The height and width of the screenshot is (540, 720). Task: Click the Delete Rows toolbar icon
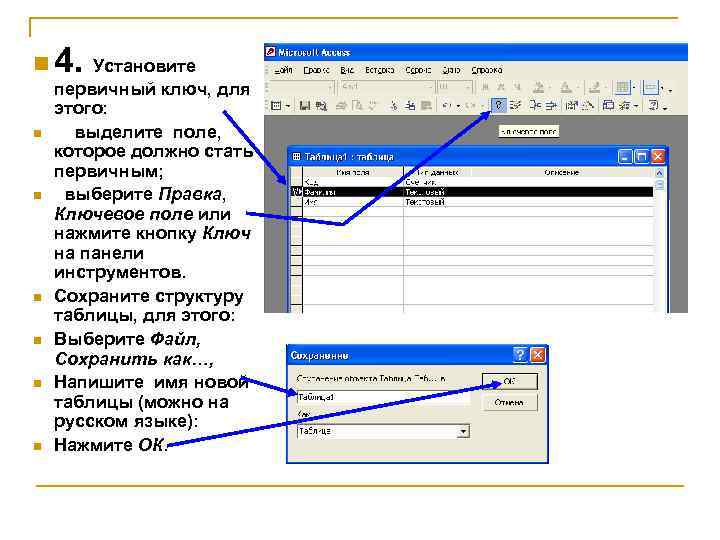tap(552, 106)
